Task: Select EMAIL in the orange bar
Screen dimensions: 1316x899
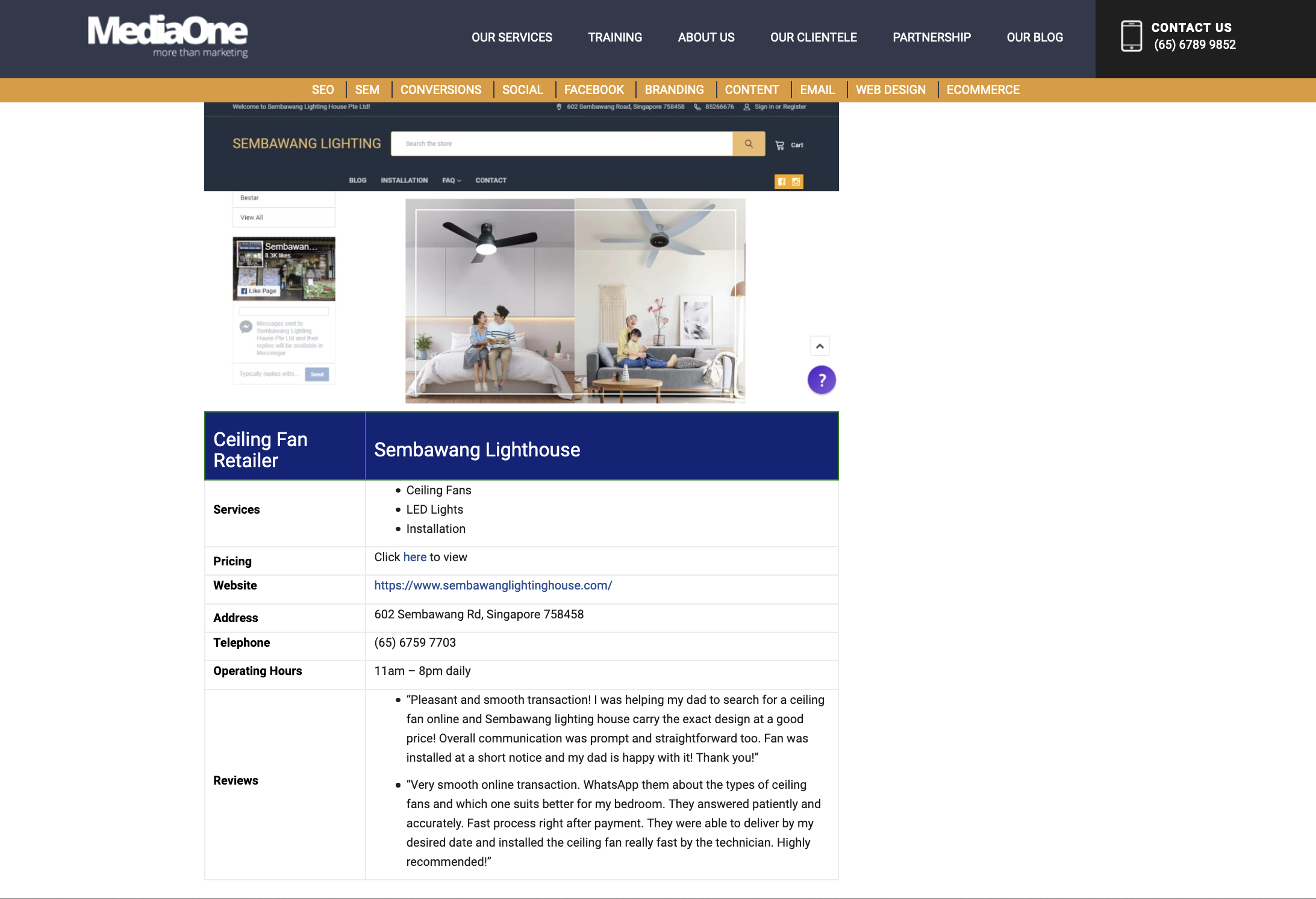Action: [817, 90]
